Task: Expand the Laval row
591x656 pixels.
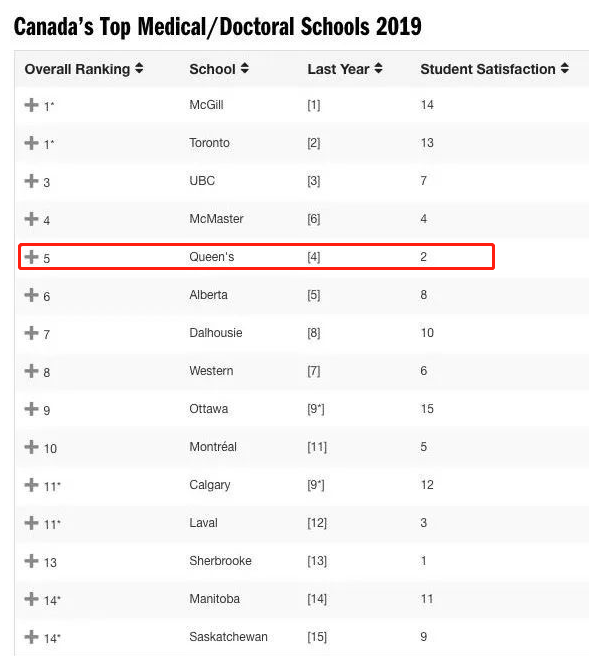Action: coord(31,523)
